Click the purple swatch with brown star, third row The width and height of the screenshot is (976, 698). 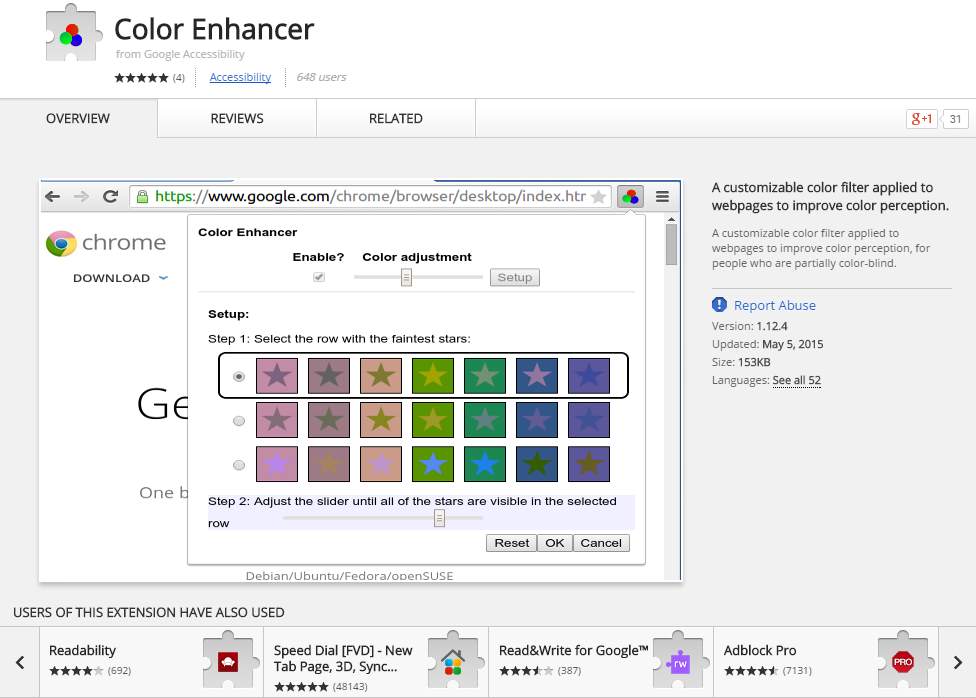click(x=589, y=465)
